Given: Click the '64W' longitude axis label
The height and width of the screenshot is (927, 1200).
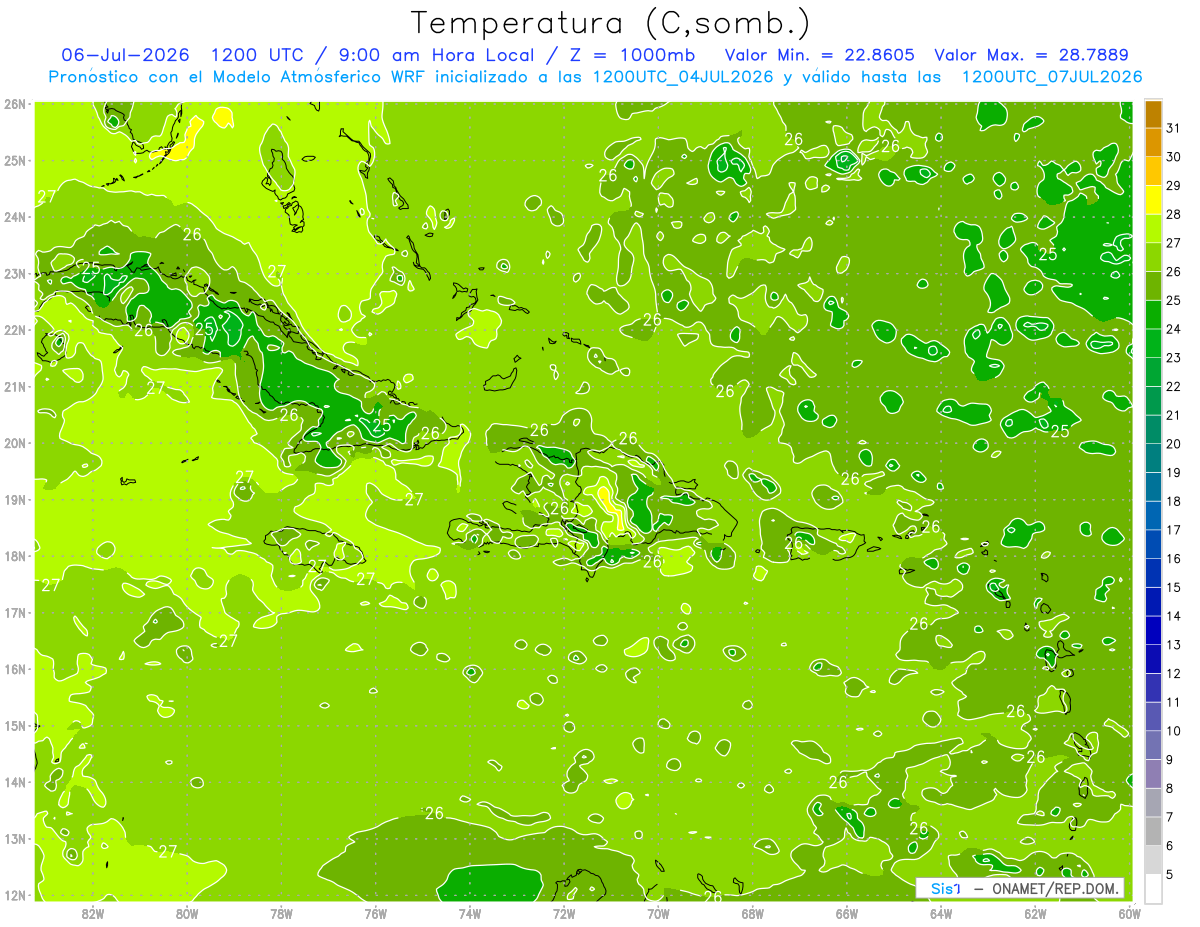Looking at the screenshot, I should click(941, 912).
